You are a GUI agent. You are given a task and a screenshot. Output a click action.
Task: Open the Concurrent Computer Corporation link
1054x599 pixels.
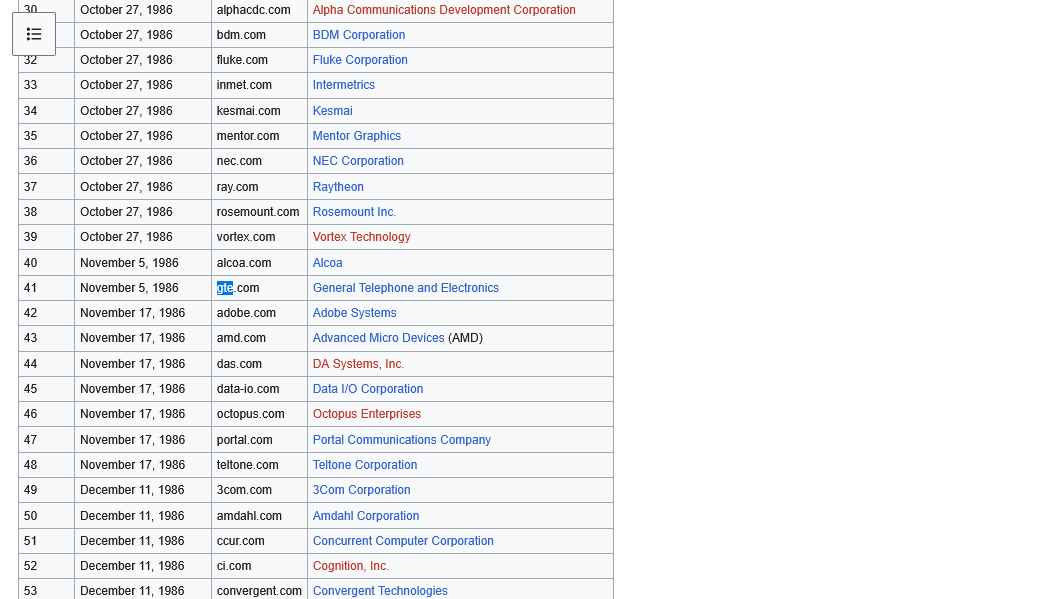pos(403,541)
